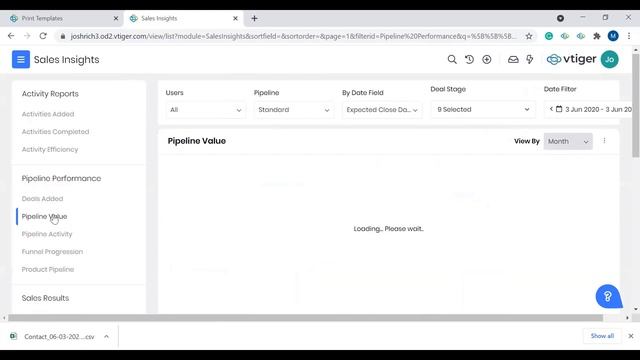Bookmark this page with star icon

[x=529, y=36]
